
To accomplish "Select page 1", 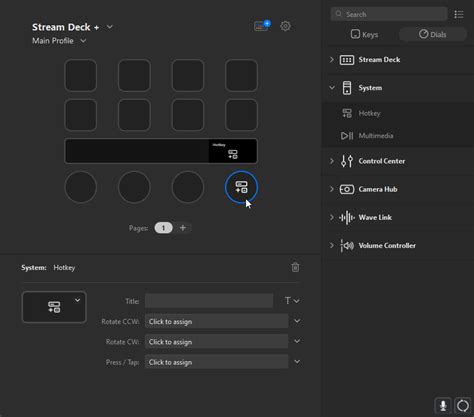I will click(x=163, y=228).
